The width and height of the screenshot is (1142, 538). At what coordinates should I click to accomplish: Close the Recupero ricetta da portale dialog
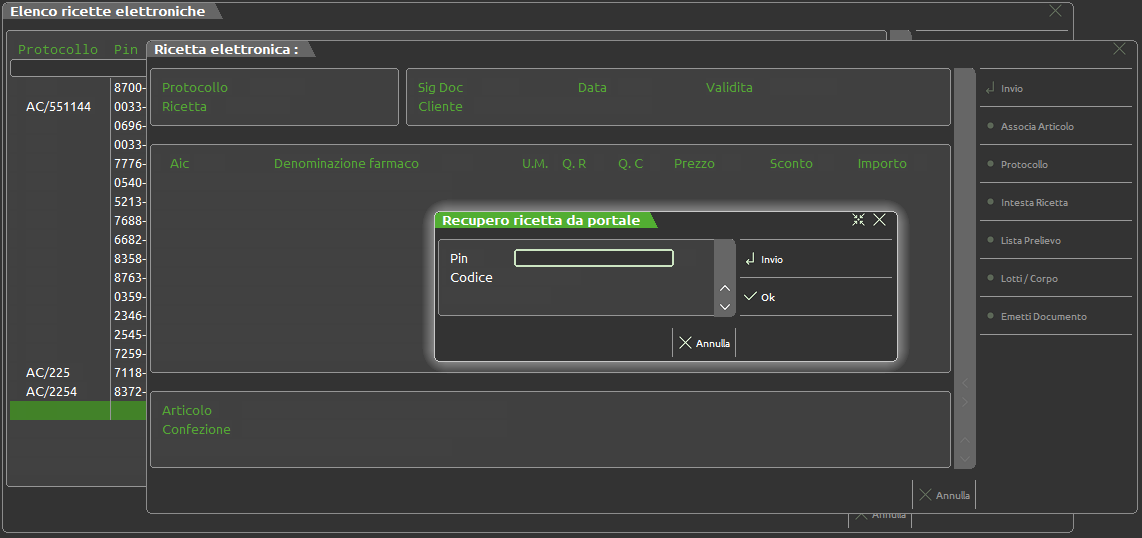click(880, 220)
